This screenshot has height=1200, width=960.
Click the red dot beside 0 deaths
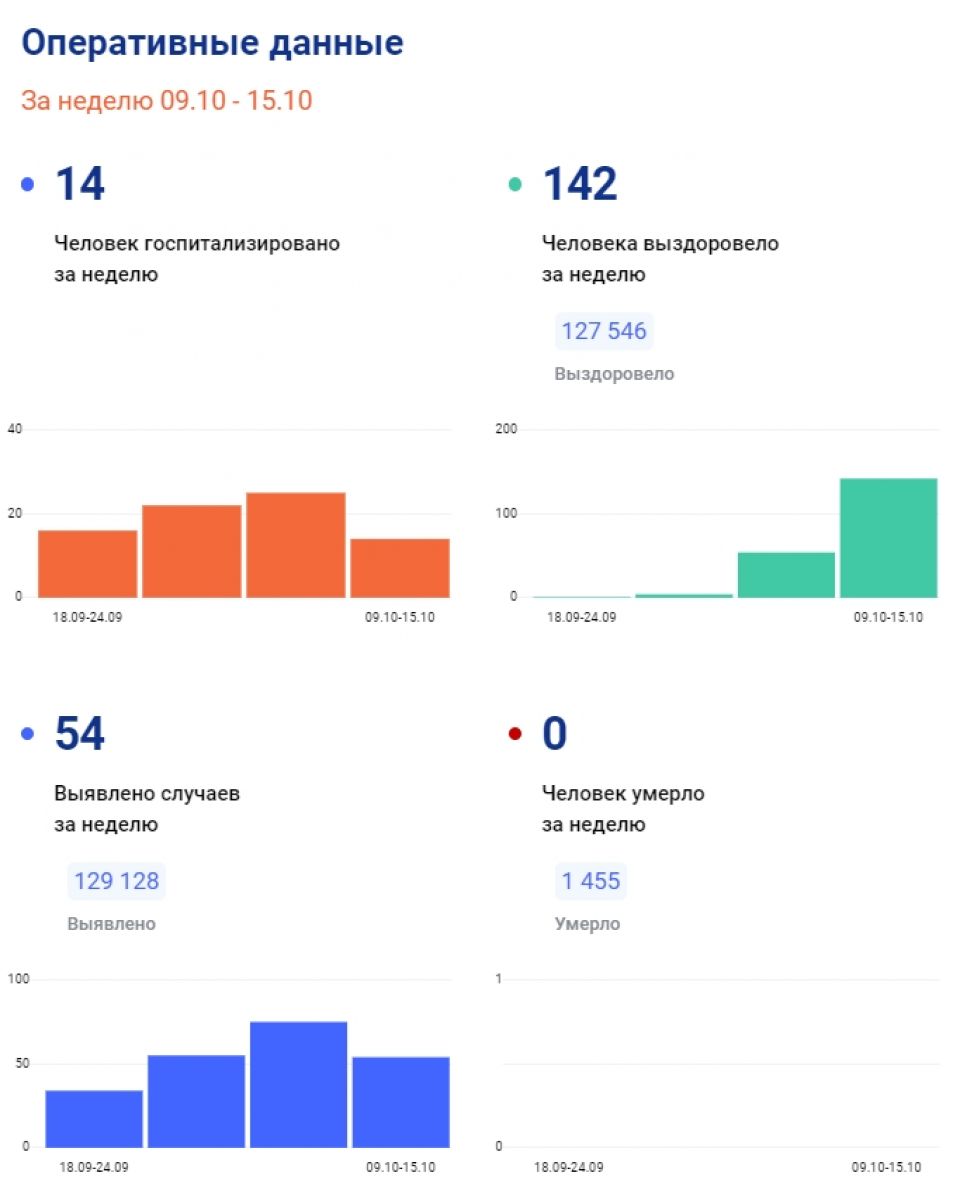pos(515,734)
